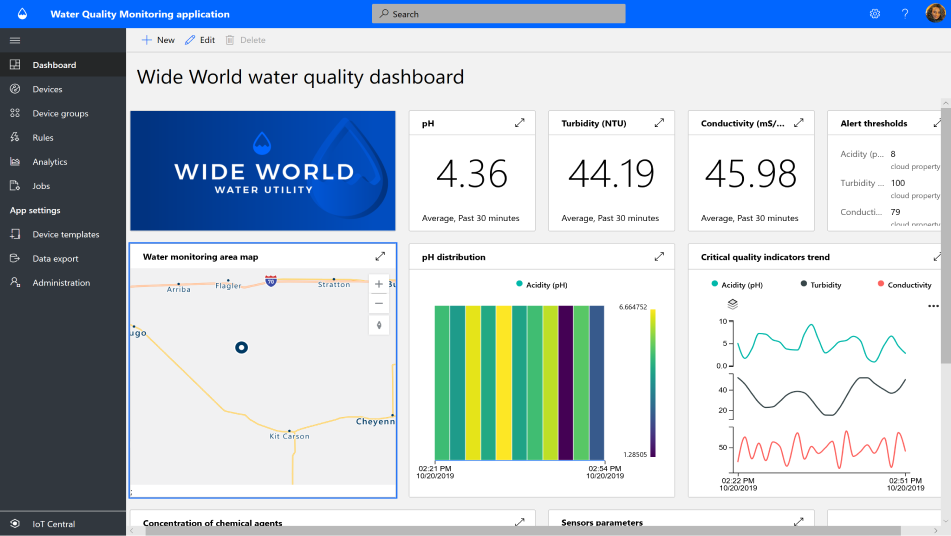Zoom out on the map
The height and width of the screenshot is (536, 951).
pos(379,304)
